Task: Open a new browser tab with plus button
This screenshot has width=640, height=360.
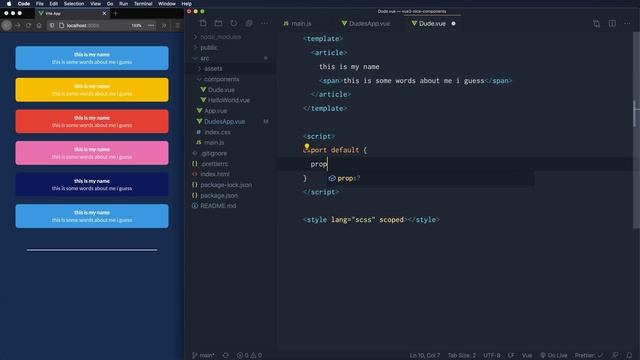Action: point(116,13)
